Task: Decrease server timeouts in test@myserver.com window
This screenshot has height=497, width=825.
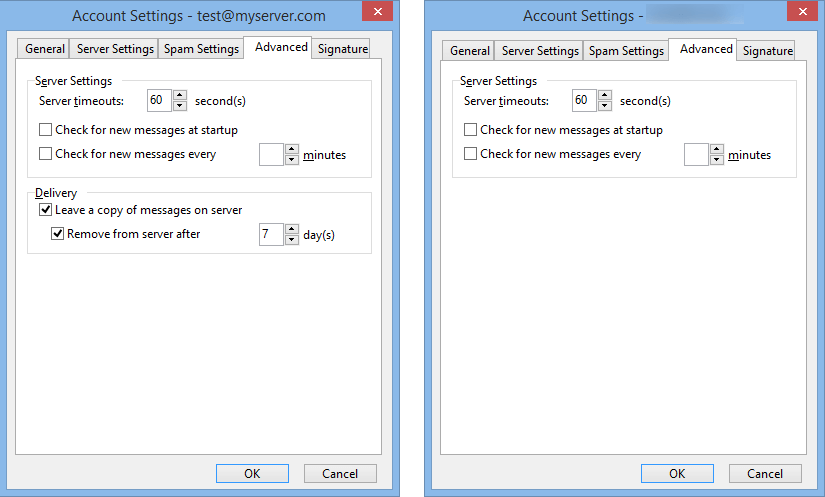Action: coord(180,106)
